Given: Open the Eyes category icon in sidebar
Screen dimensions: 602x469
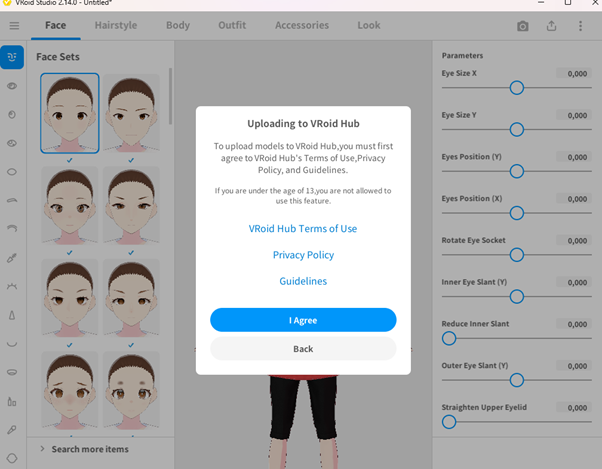Looking at the screenshot, I should coord(12,86).
